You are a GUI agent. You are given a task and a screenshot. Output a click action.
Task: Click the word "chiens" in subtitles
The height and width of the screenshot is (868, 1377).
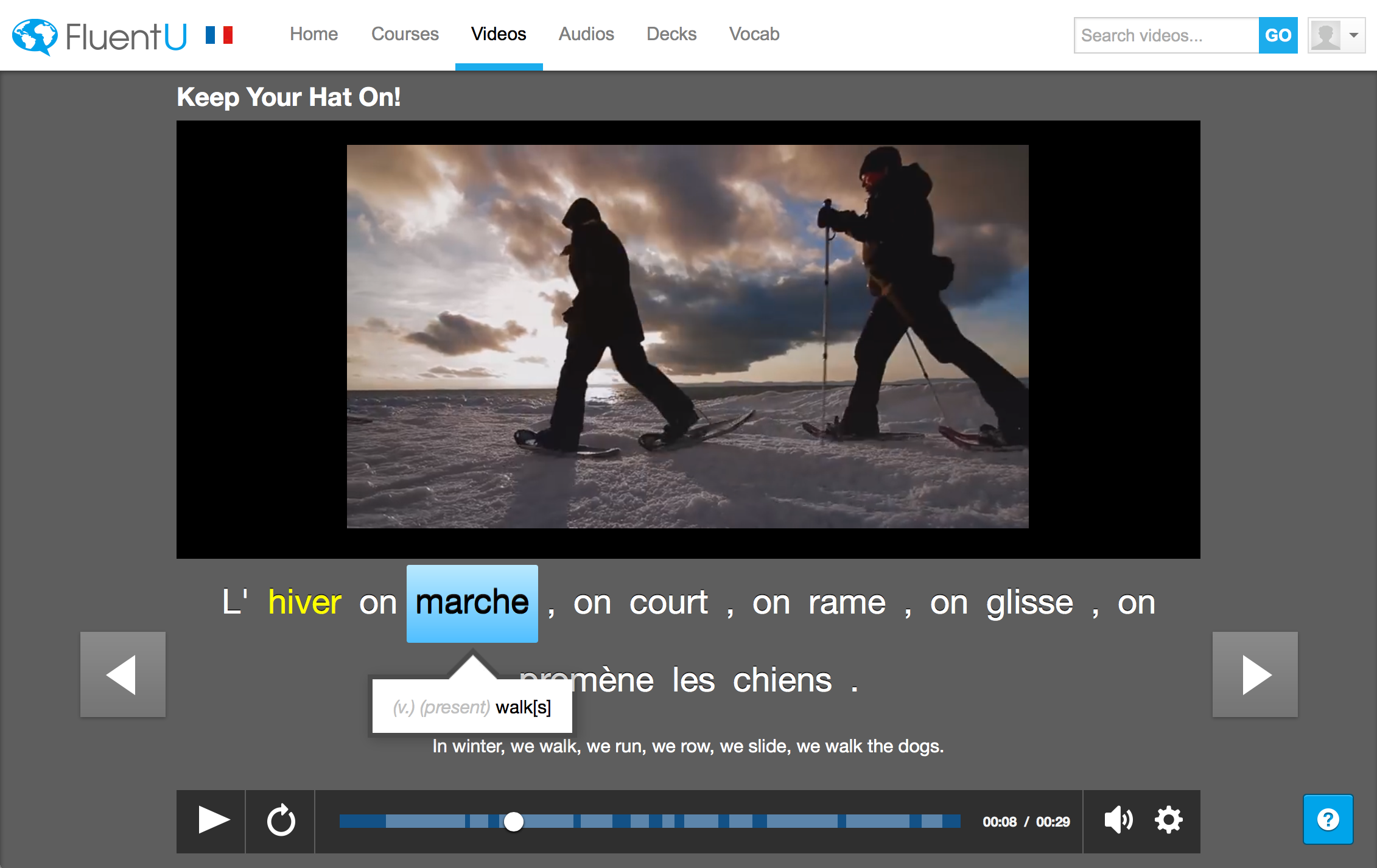(x=782, y=680)
